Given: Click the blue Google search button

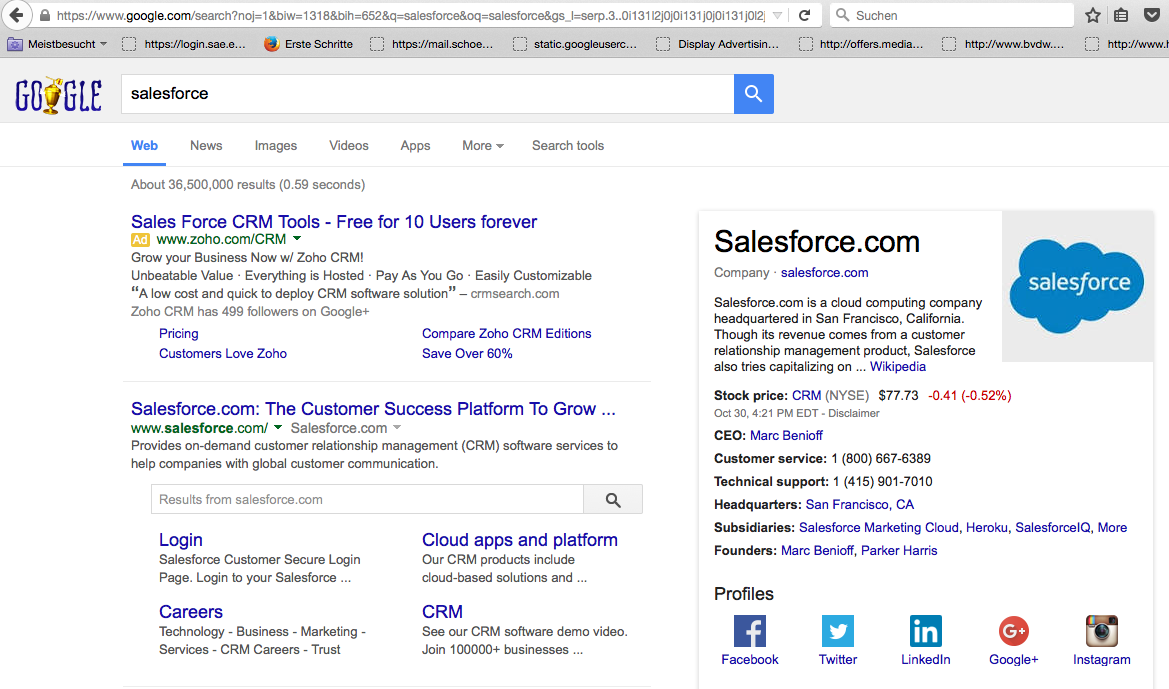Looking at the screenshot, I should pos(754,94).
